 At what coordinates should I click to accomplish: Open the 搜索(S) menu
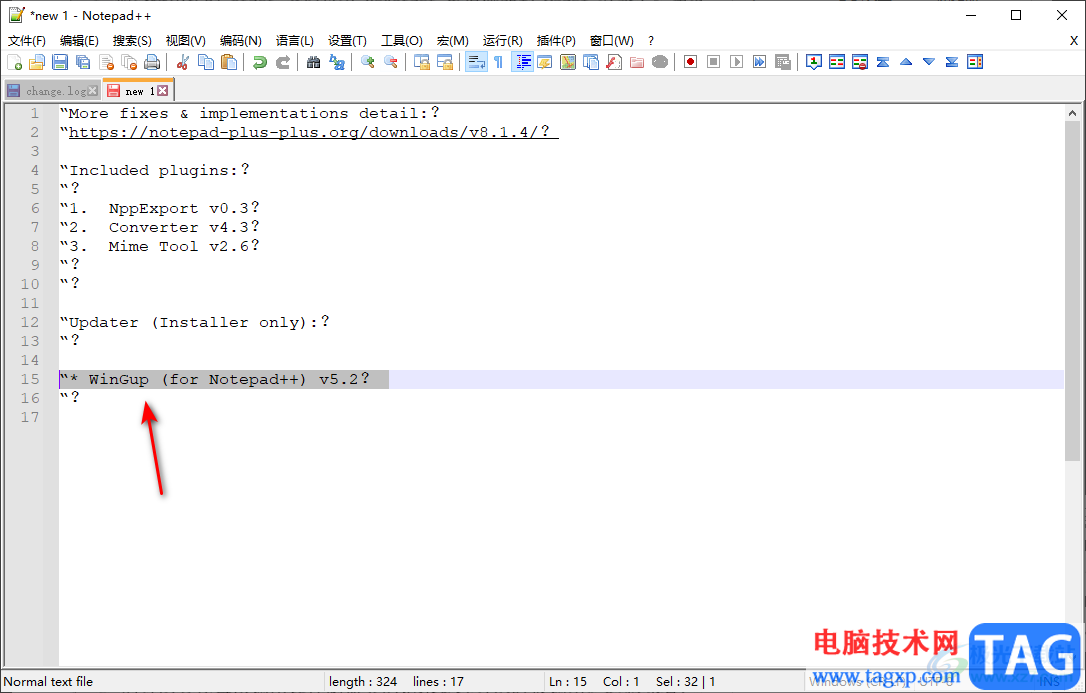pyautogui.click(x=132, y=41)
